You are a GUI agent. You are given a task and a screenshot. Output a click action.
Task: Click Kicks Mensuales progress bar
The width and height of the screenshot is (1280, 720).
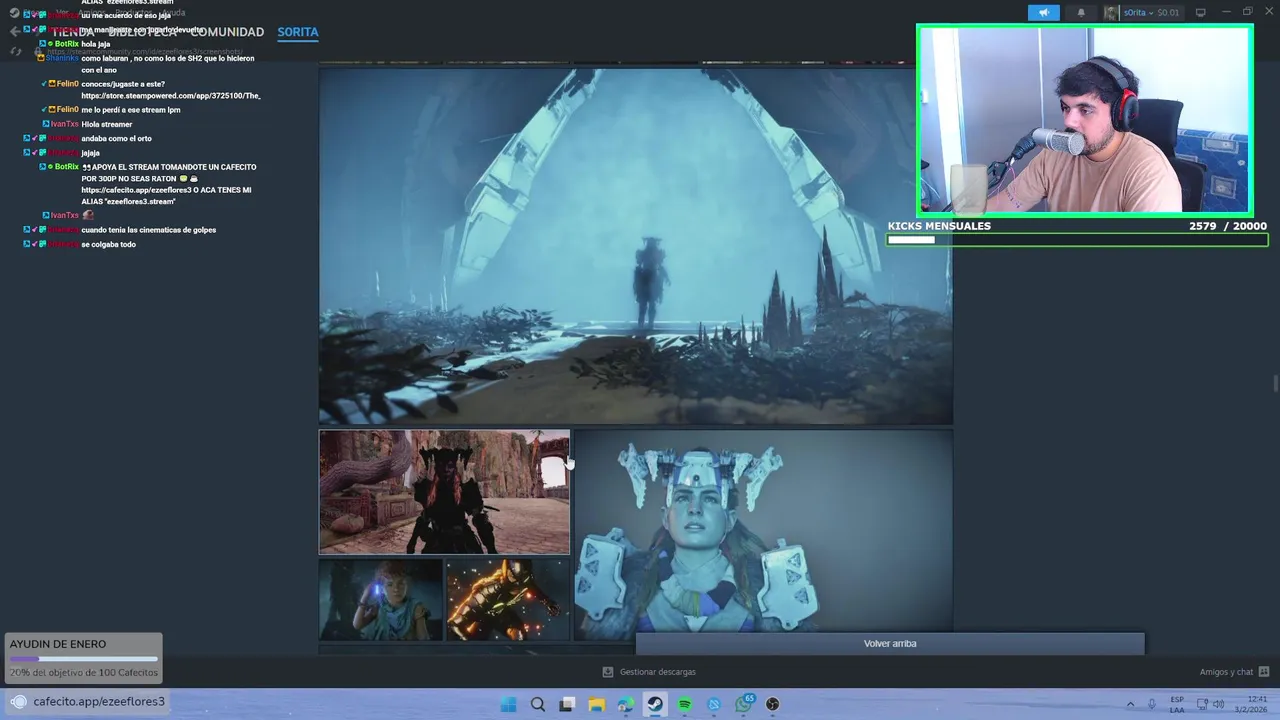pyautogui.click(x=1077, y=240)
